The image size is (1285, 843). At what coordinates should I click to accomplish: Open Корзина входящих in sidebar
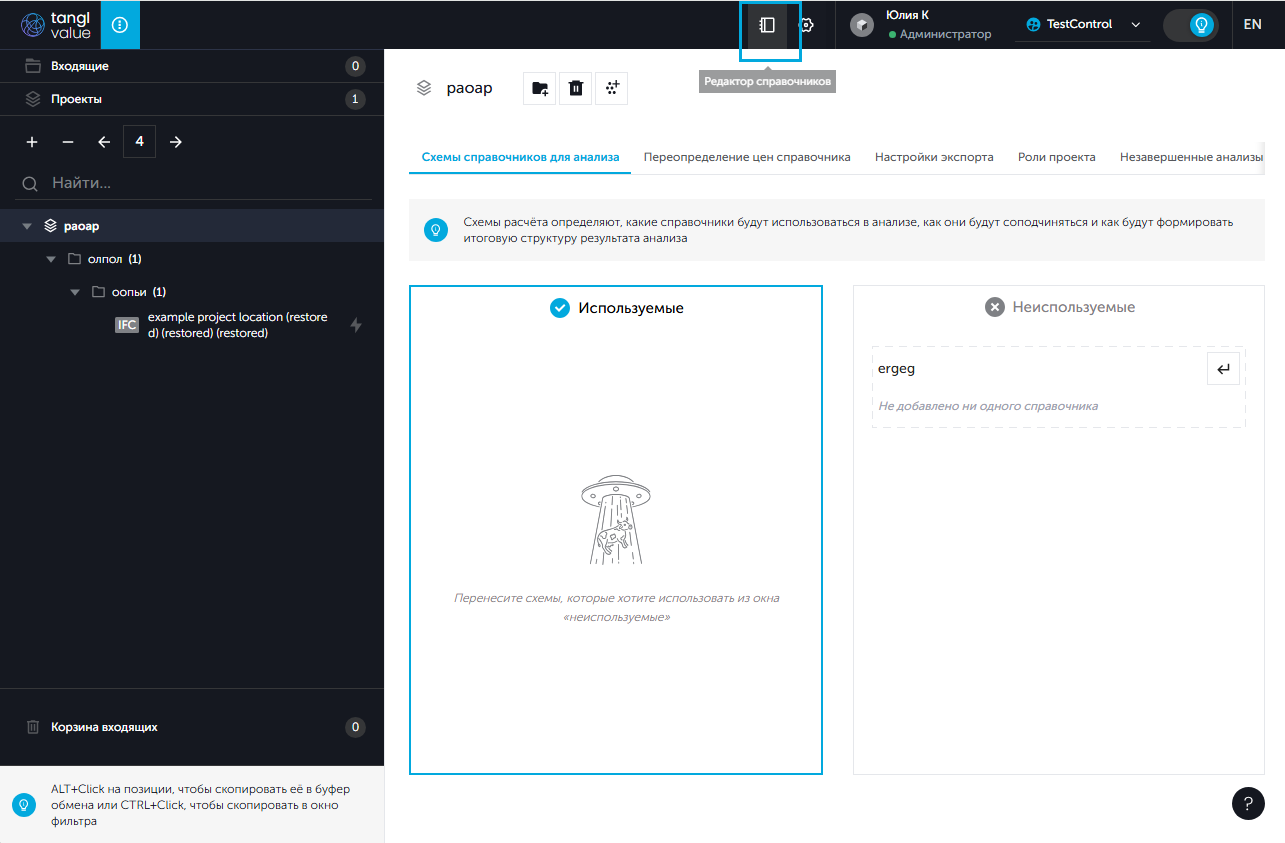[x=104, y=727]
